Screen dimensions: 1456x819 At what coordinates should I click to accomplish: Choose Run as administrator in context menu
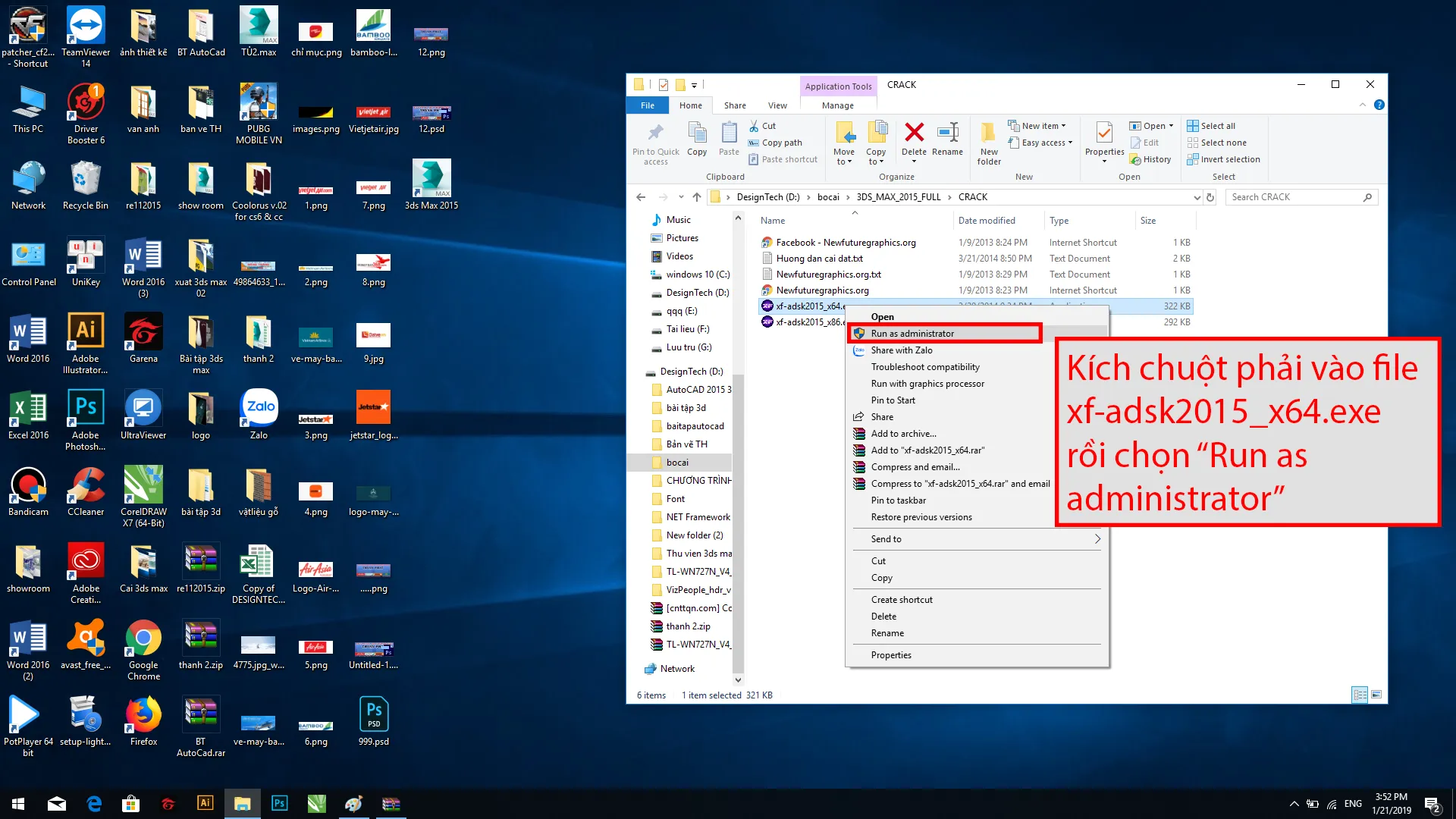[912, 334]
